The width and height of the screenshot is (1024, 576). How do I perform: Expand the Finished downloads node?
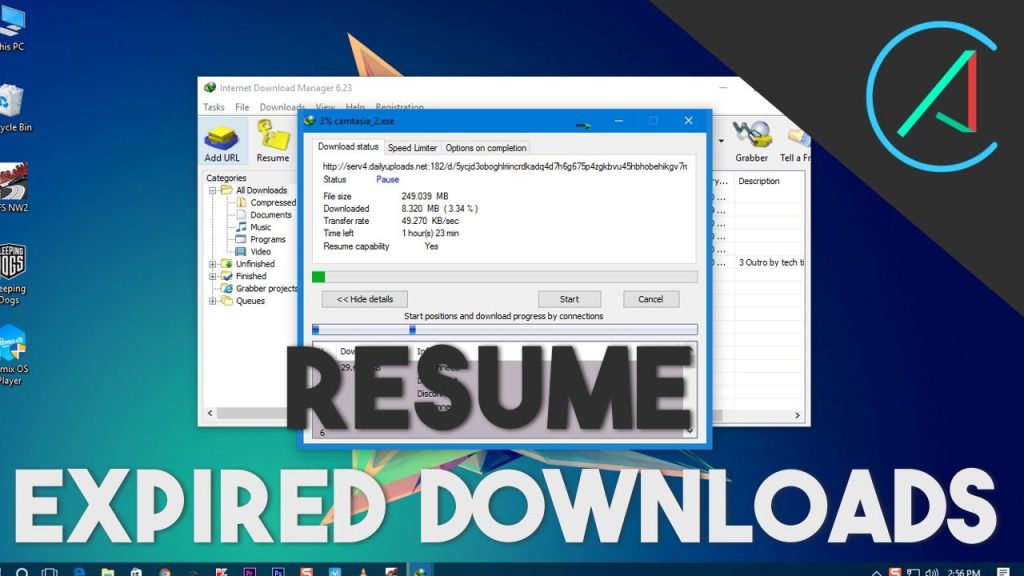[x=213, y=276]
